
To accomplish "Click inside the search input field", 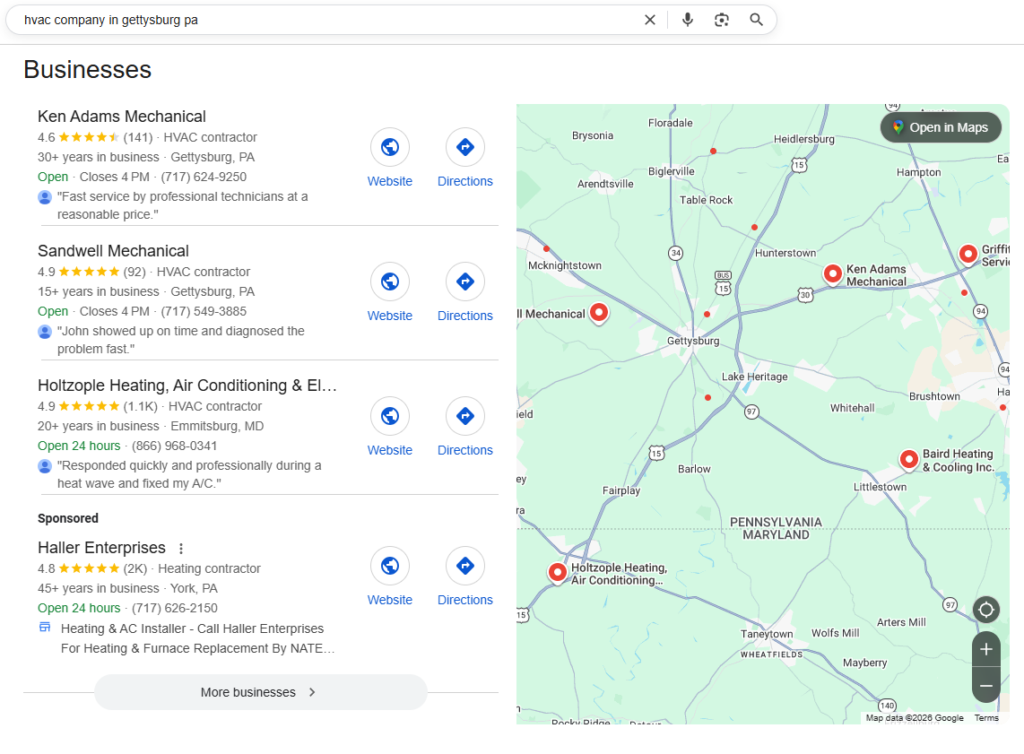I will (300, 19).
